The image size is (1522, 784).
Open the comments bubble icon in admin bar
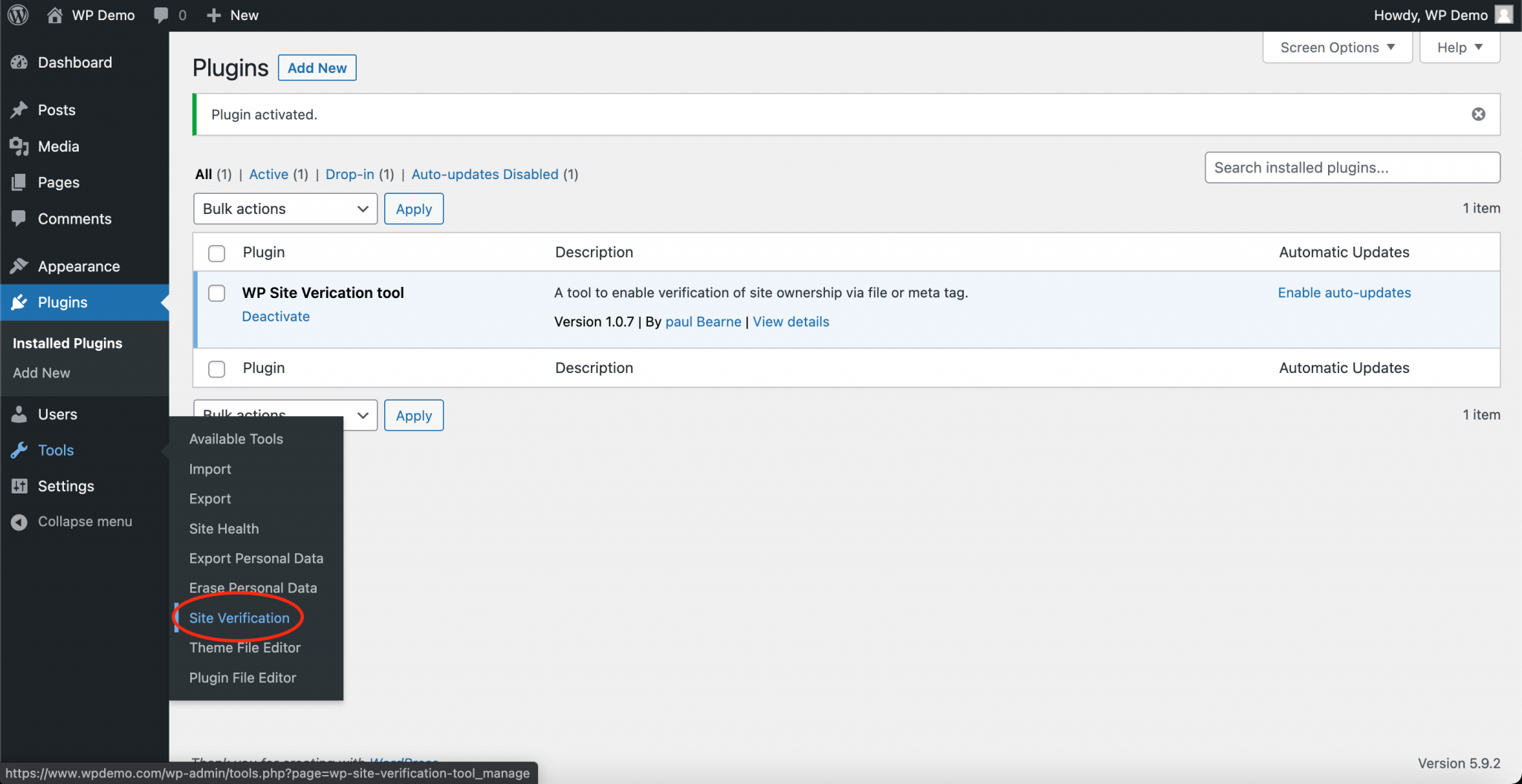coord(161,15)
